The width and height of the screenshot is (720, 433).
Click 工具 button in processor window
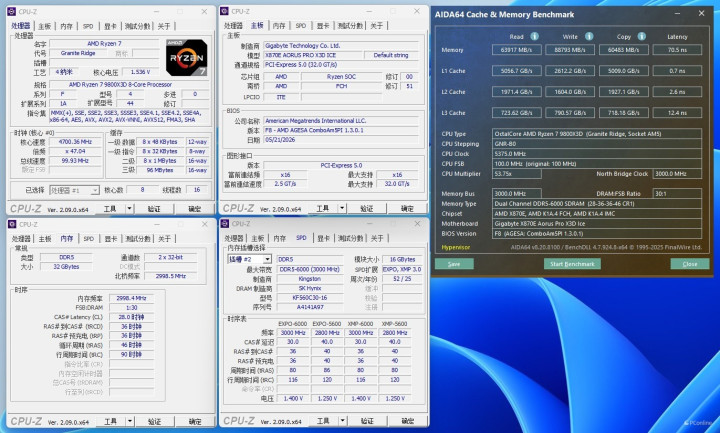coord(110,209)
